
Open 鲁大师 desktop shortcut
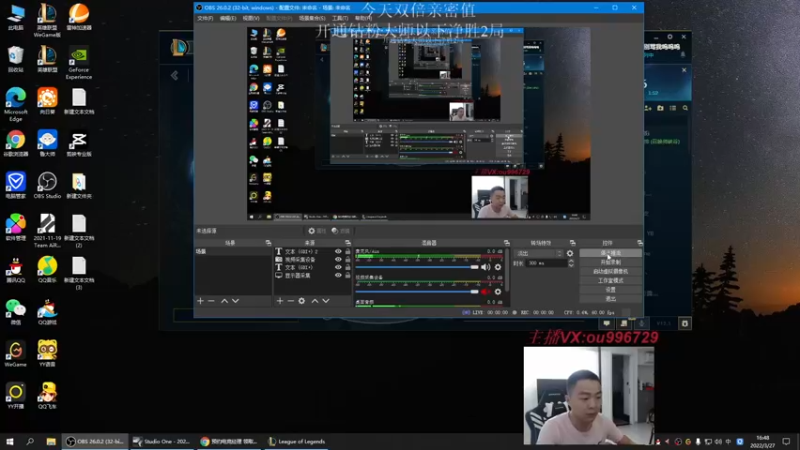coord(47,142)
